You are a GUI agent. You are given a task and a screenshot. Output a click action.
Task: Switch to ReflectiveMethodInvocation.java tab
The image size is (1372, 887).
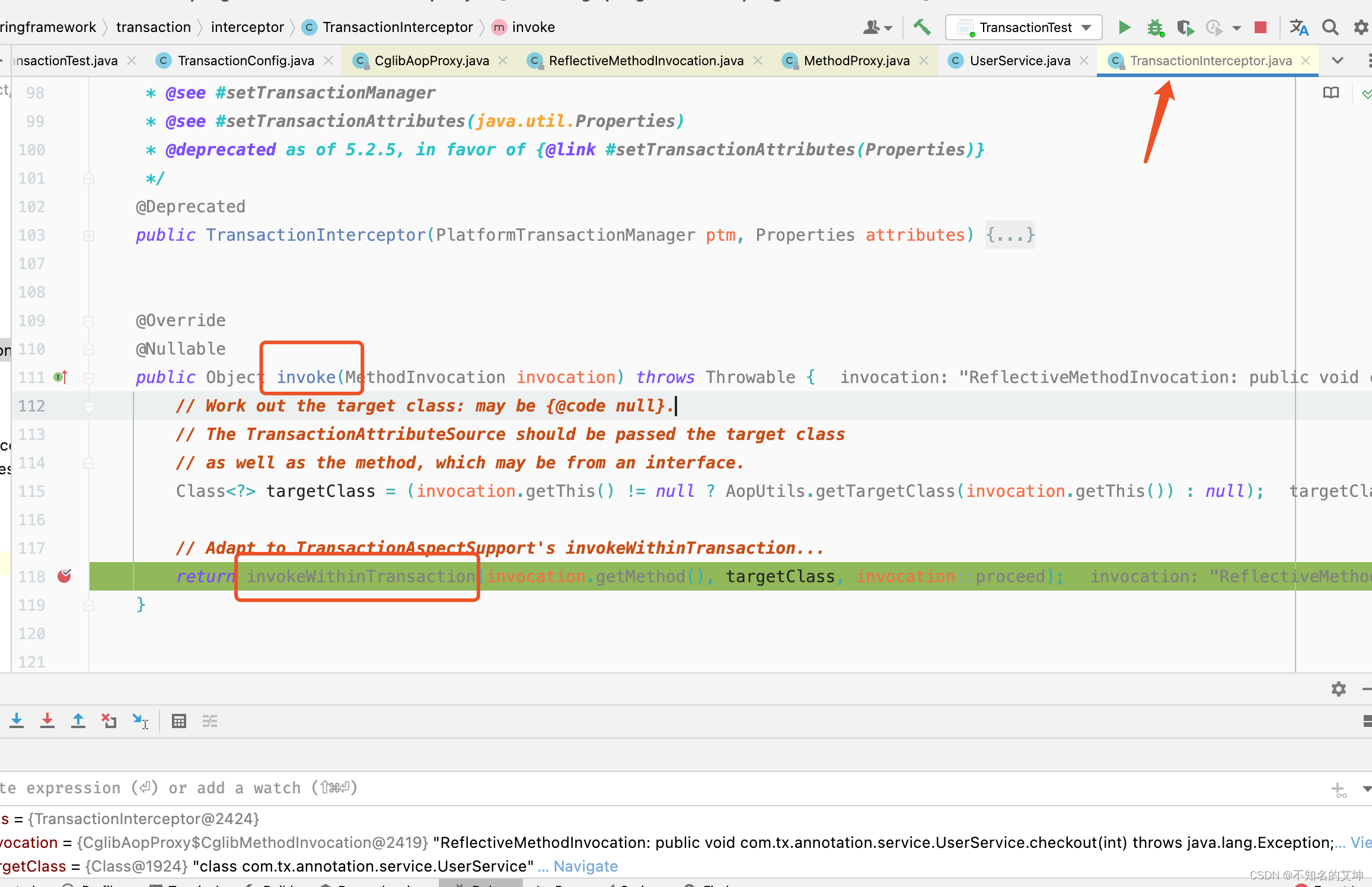click(646, 60)
